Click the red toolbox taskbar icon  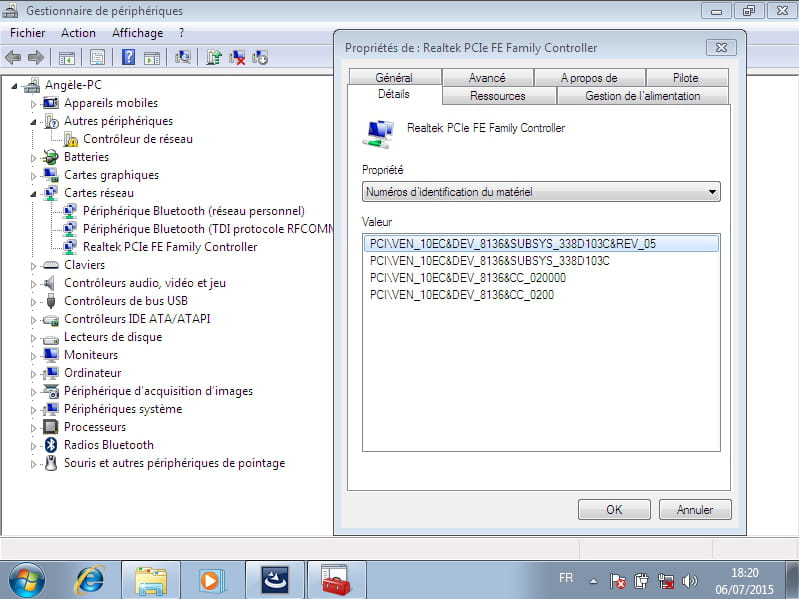(336, 580)
